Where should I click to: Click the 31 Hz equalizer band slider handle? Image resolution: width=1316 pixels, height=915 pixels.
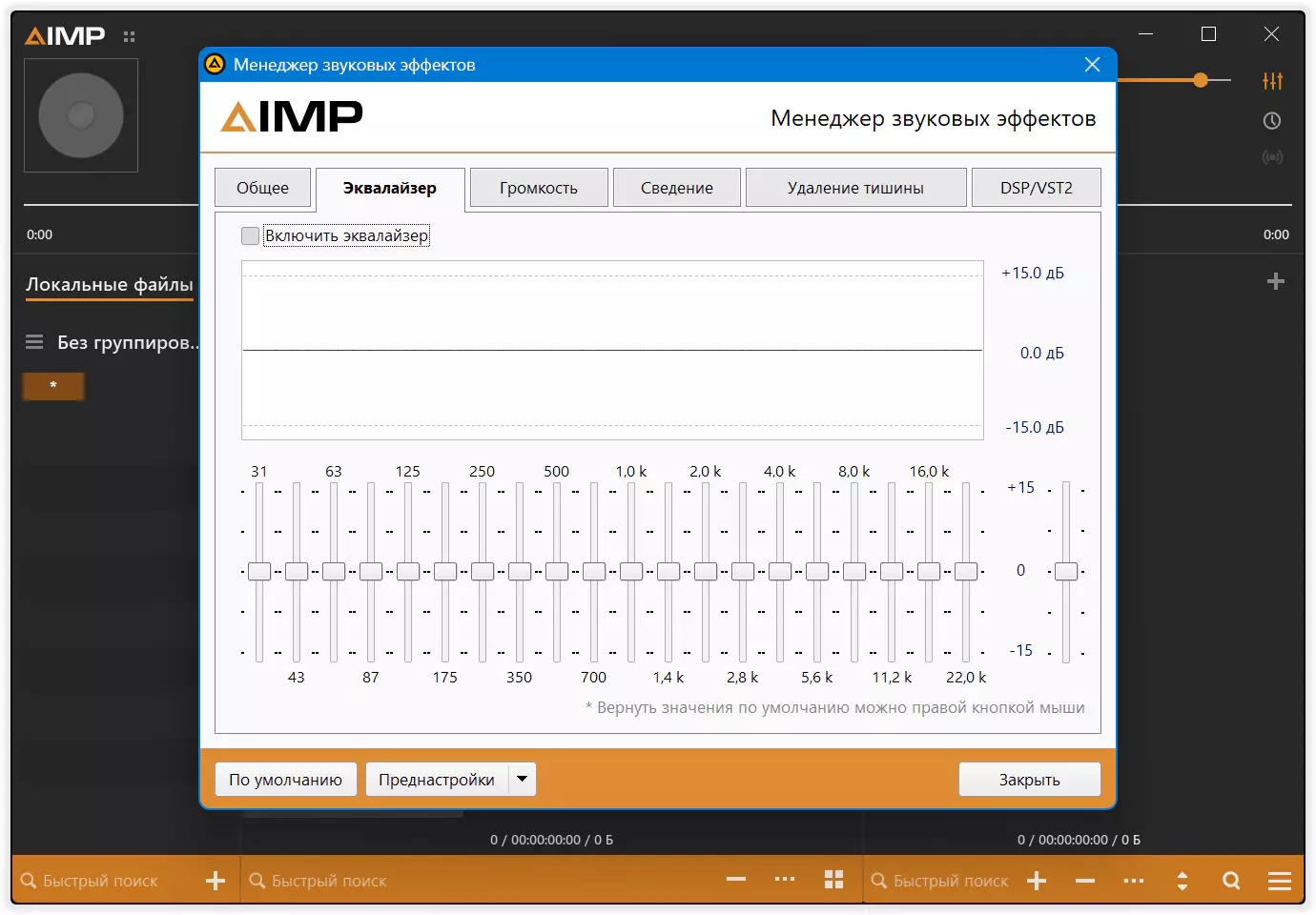pyautogui.click(x=259, y=571)
